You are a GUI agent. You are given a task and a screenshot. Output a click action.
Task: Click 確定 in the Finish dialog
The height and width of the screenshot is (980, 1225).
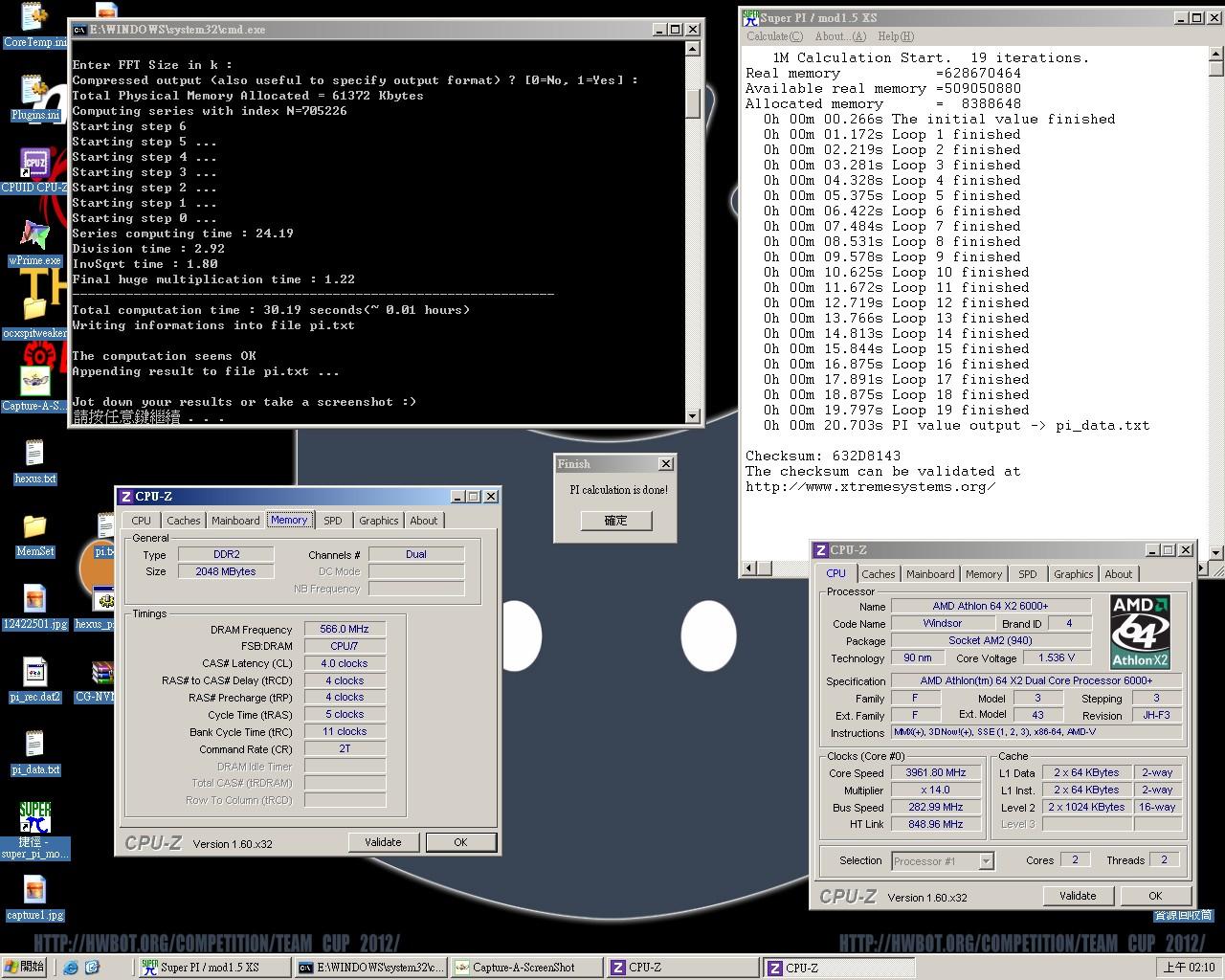tap(616, 521)
